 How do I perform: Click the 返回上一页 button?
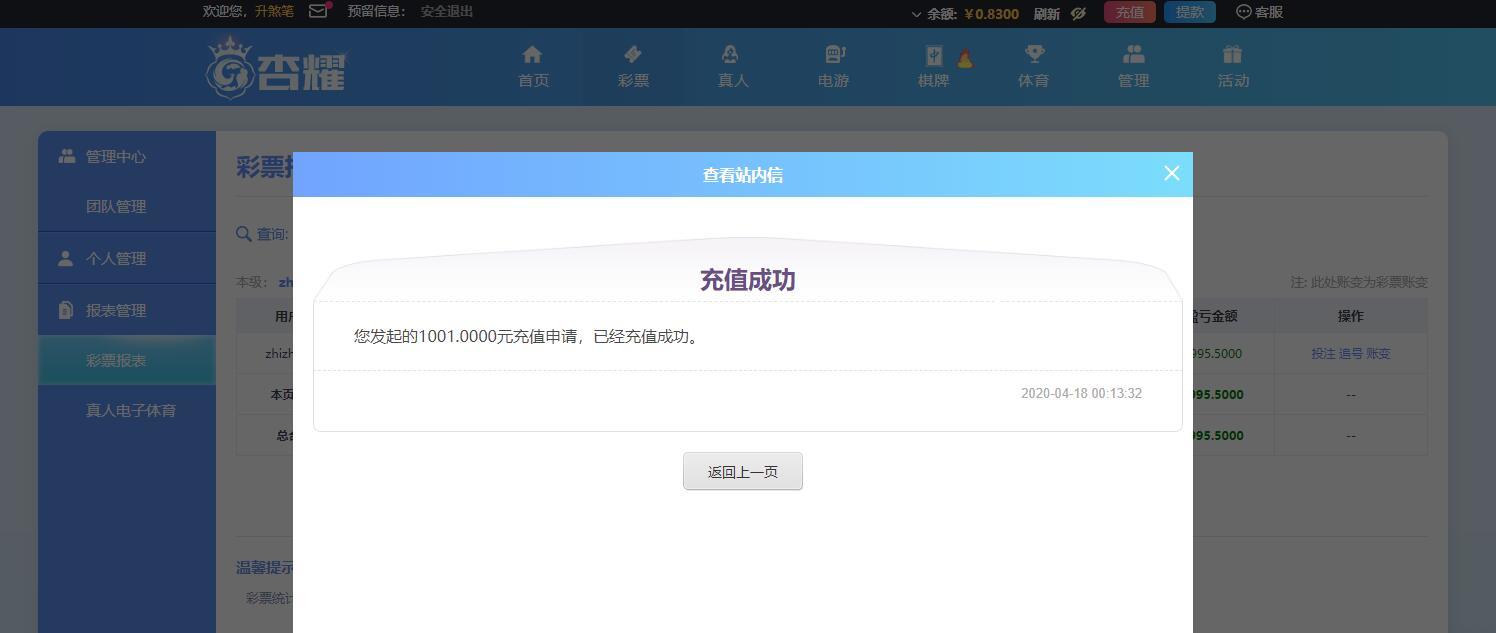(743, 471)
